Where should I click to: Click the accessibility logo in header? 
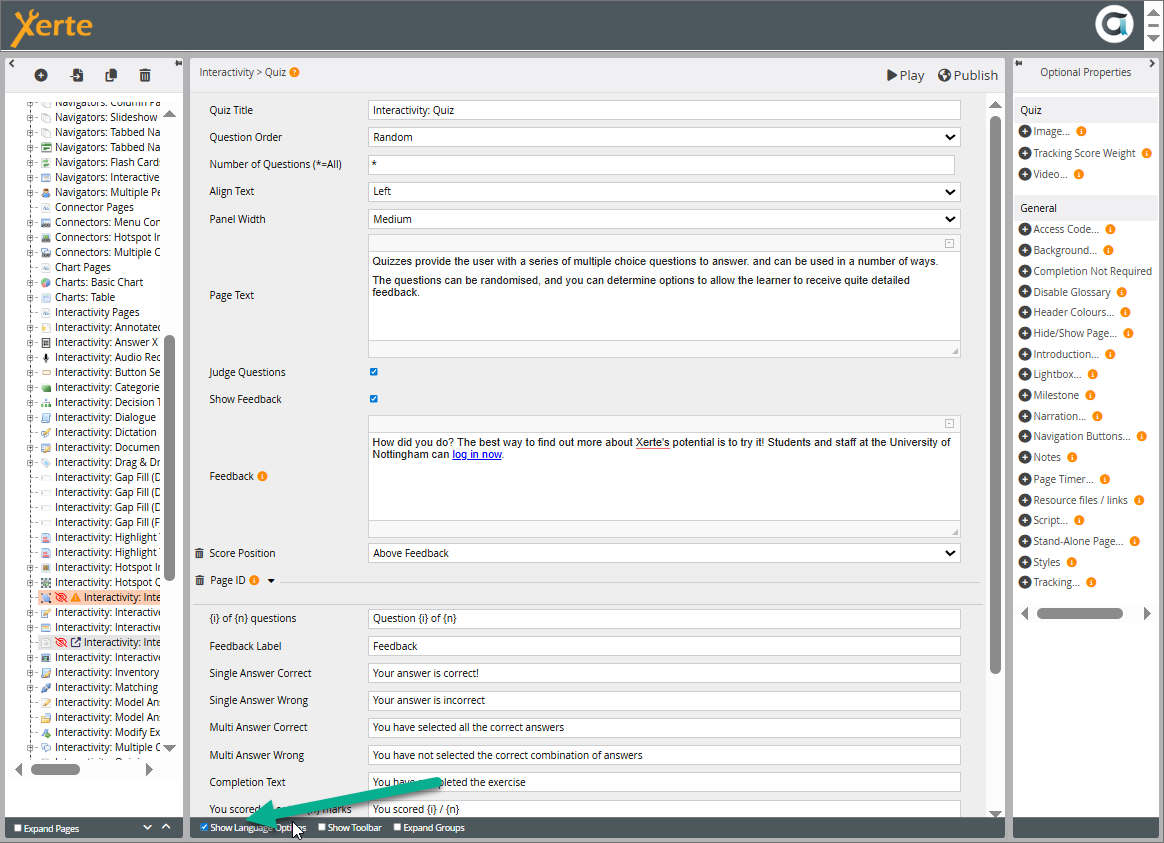(x=1114, y=25)
